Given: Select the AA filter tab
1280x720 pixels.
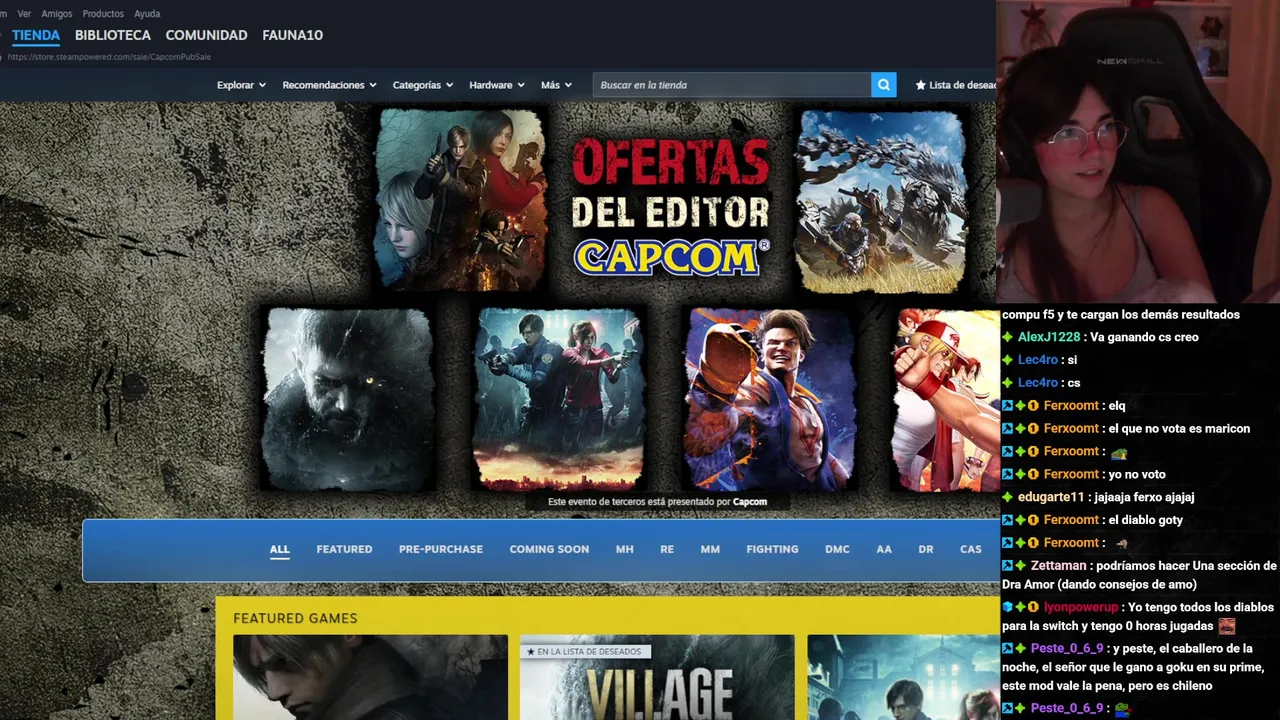Looking at the screenshot, I should [x=884, y=549].
